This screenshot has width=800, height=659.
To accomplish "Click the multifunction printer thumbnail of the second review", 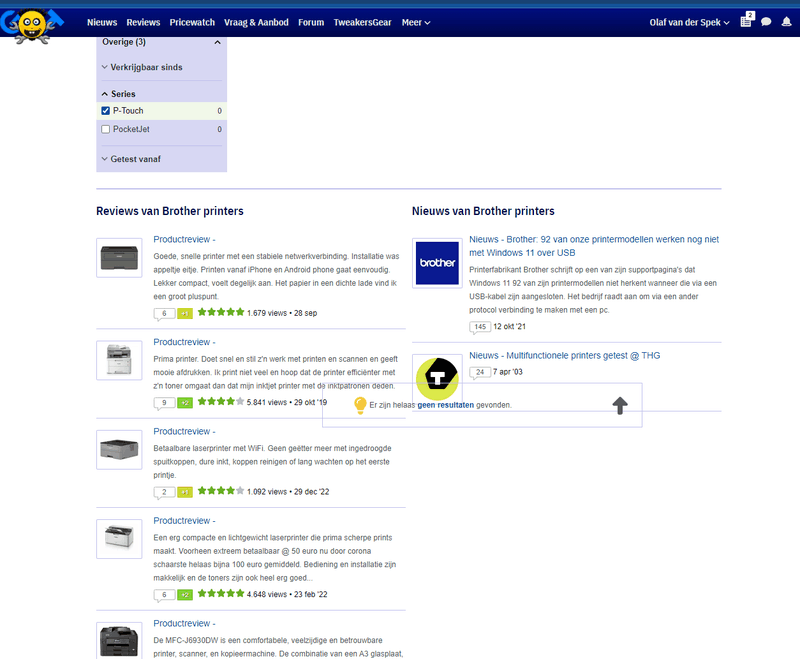I will point(119,360).
